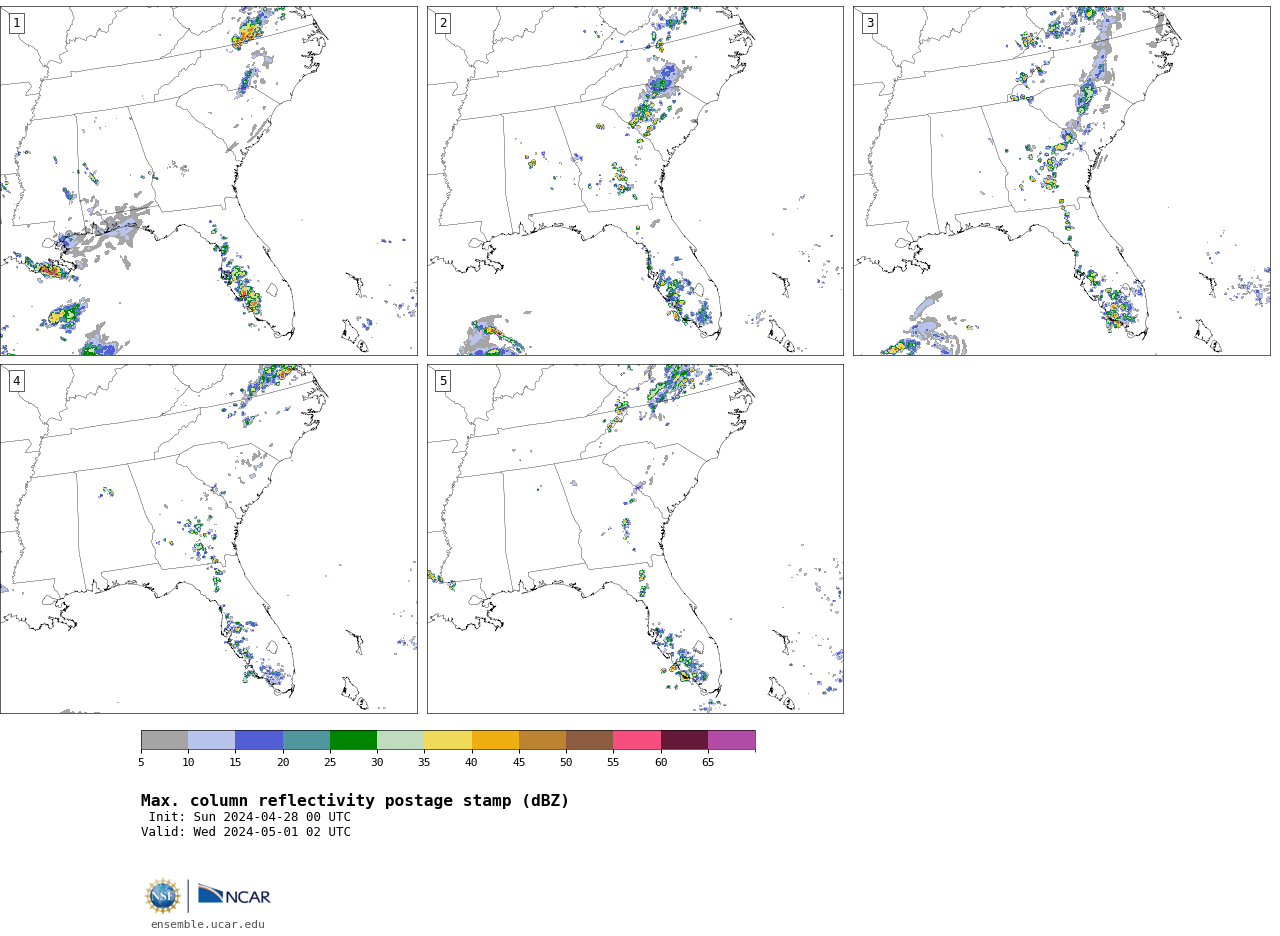Image resolution: width=1280 pixels, height=936 pixels.
Task: Select the purple 65+ dBZ swatch
Action: pos(732,740)
